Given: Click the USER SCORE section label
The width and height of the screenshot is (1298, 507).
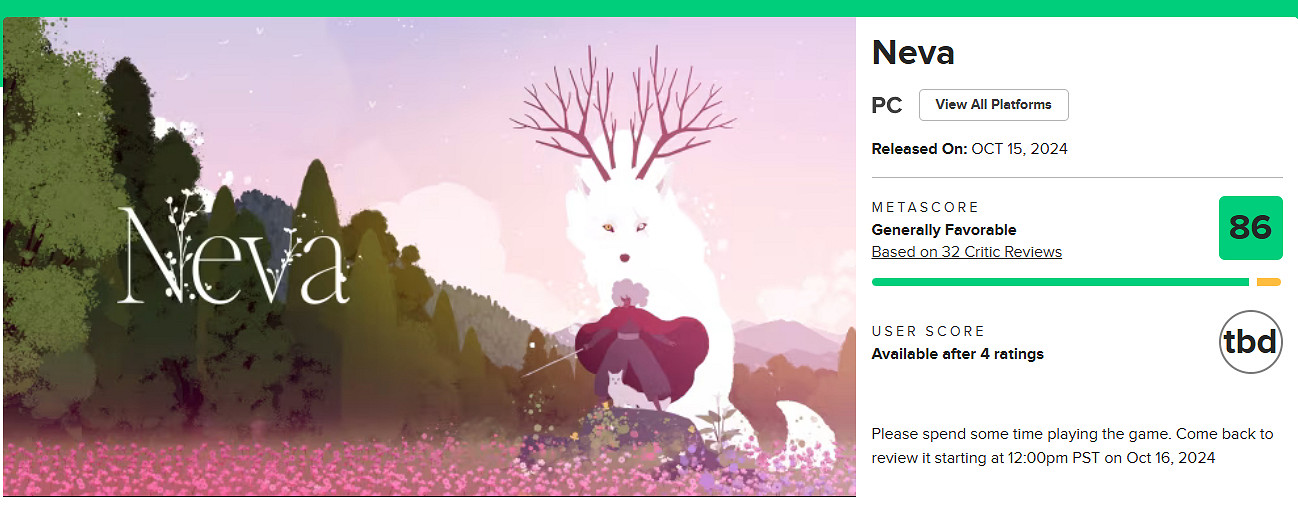Looking at the screenshot, I should 928,331.
